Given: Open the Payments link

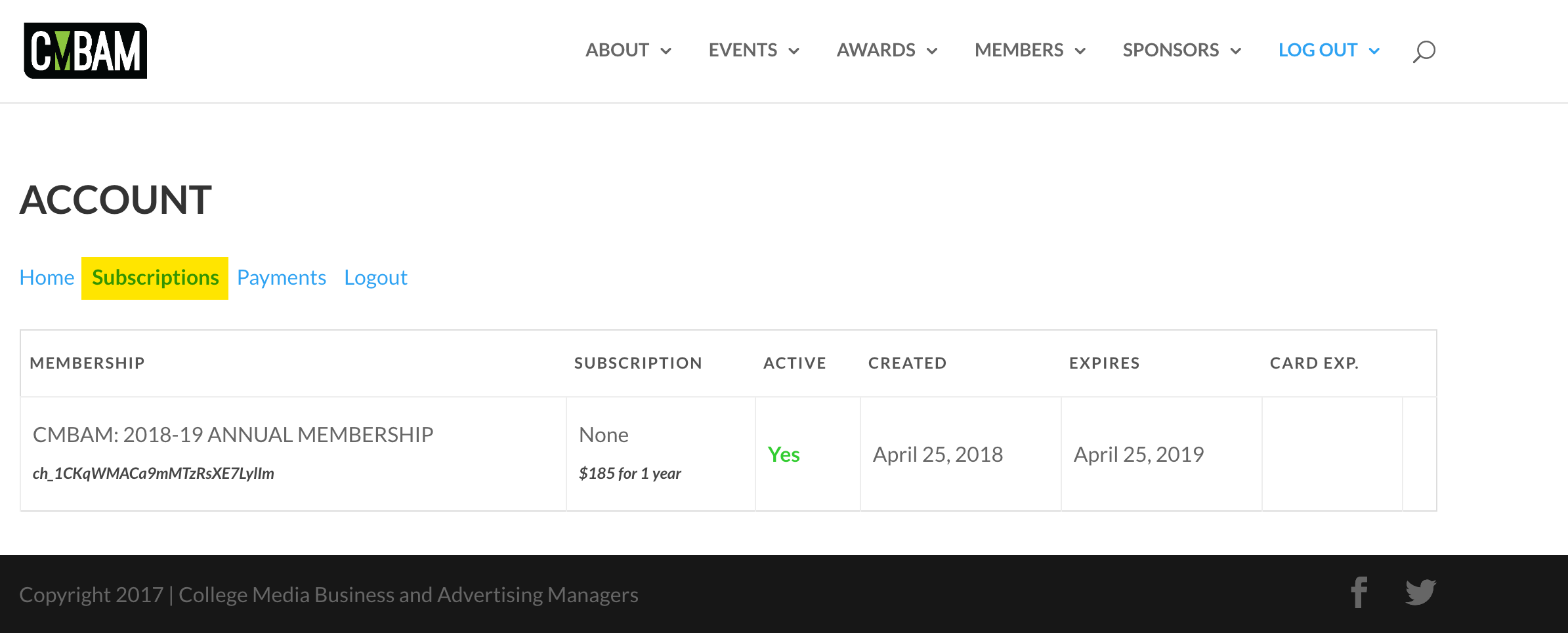Looking at the screenshot, I should (282, 278).
